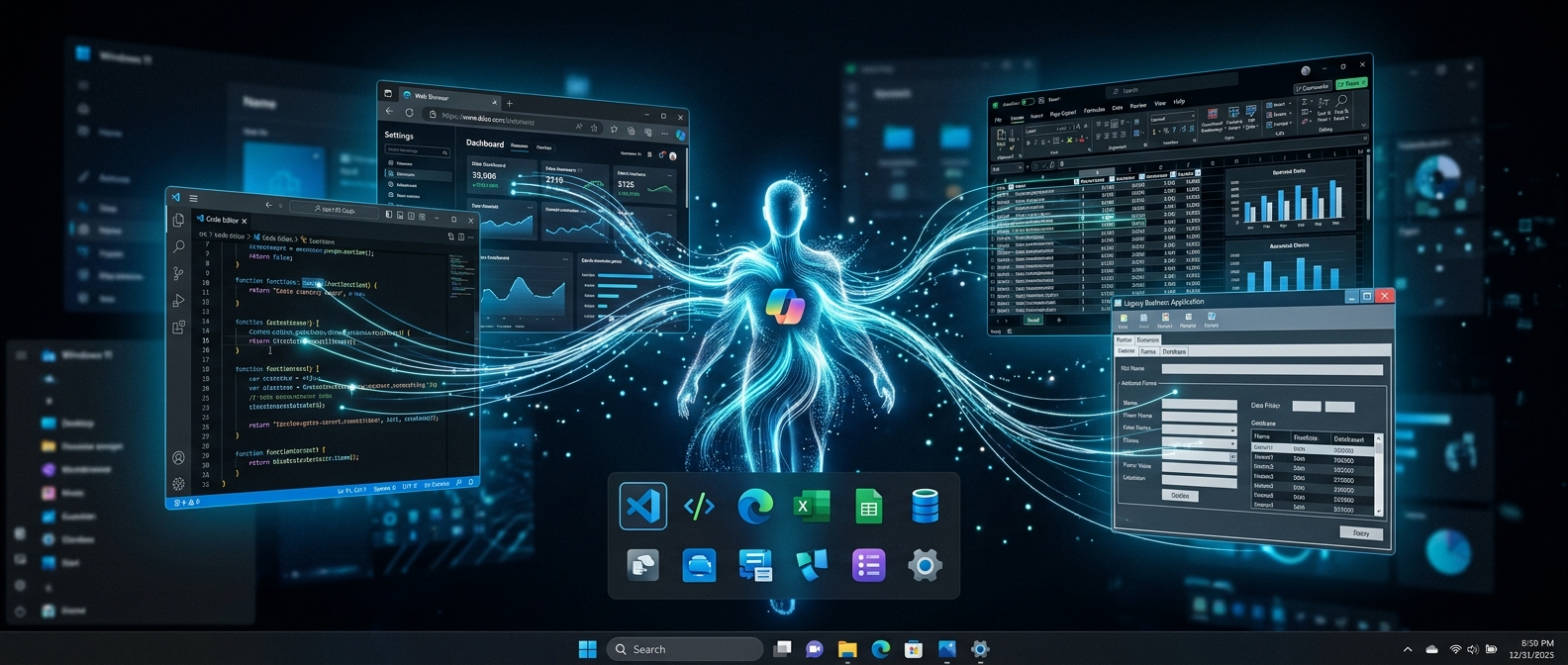Focus the command search box in code editor
This screenshot has height=665, width=1568.
click(335, 210)
